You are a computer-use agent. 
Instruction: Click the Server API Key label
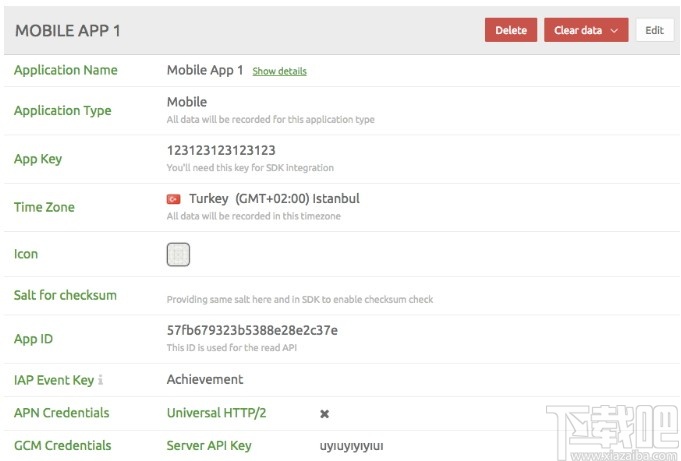208,446
